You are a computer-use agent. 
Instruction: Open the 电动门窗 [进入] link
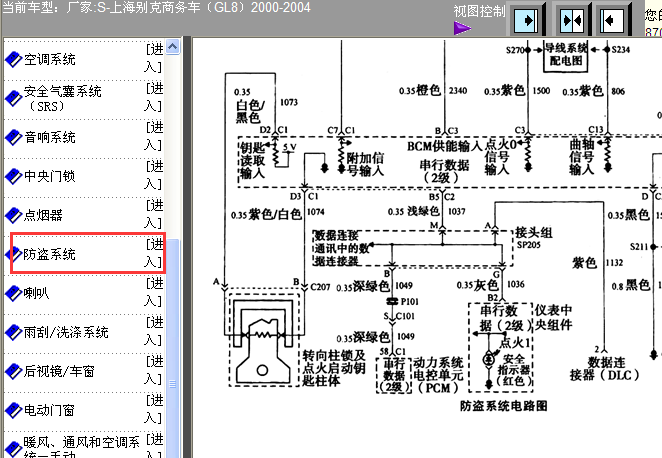click(154, 409)
